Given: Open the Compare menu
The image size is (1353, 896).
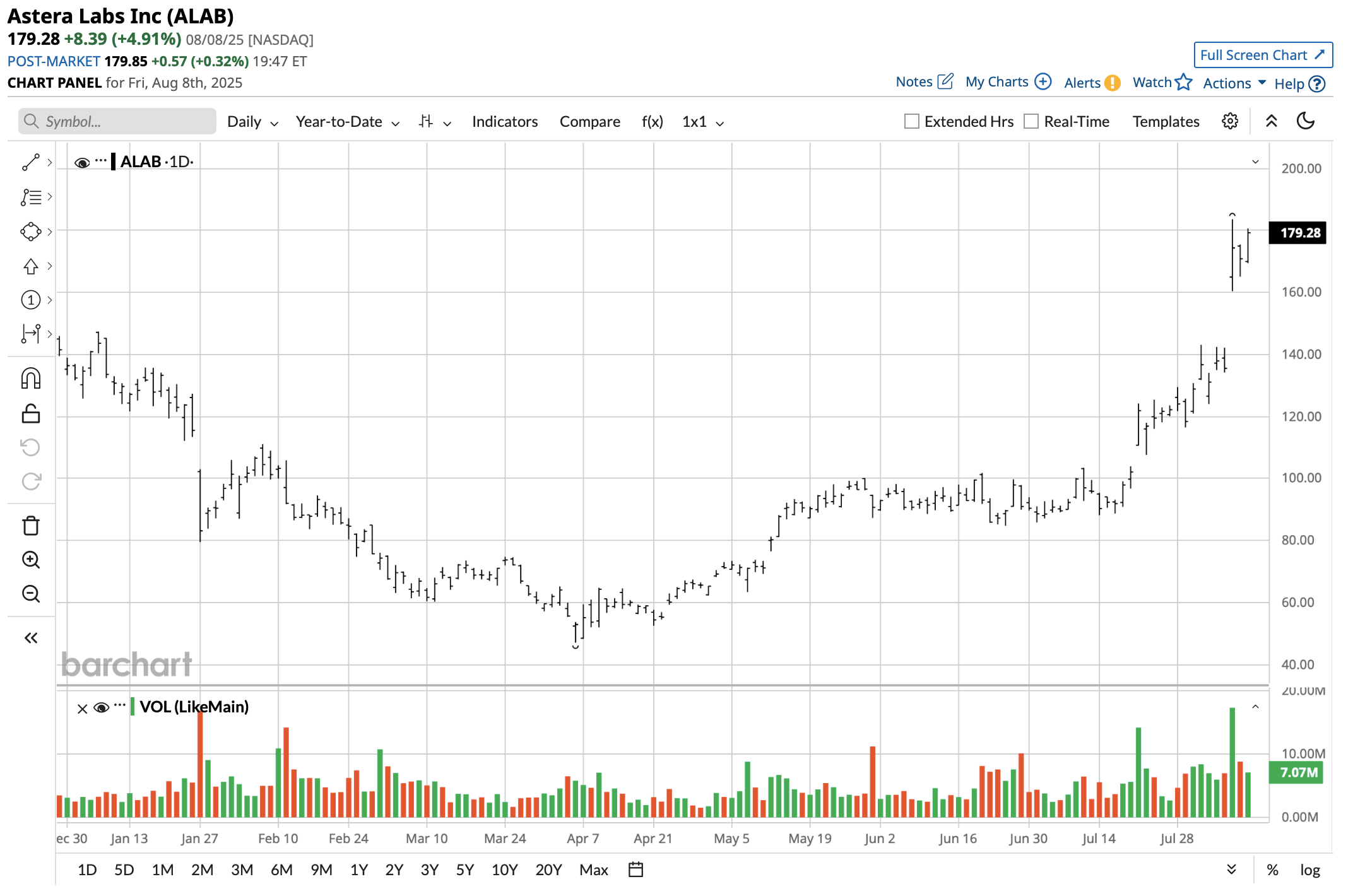Looking at the screenshot, I should (x=590, y=122).
